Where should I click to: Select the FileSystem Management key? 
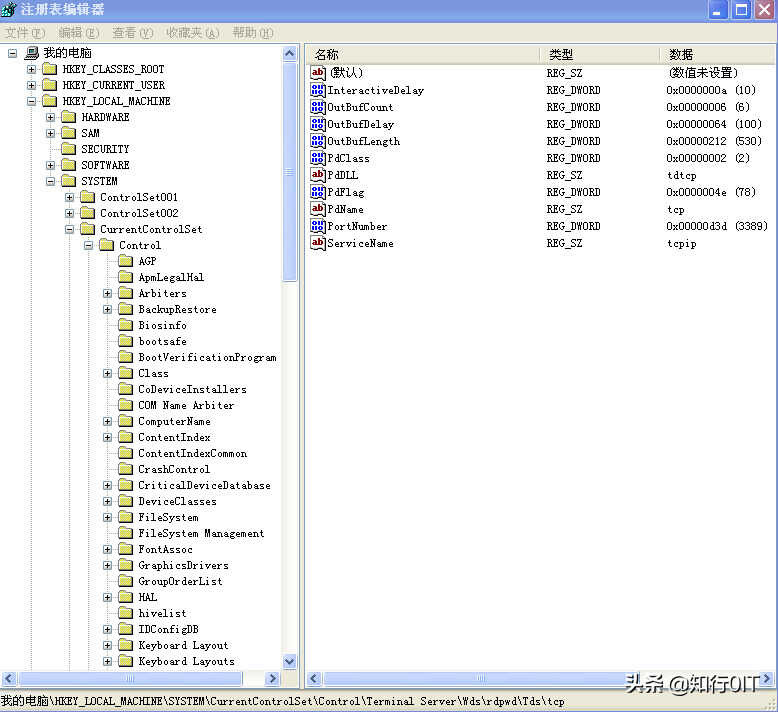point(201,533)
